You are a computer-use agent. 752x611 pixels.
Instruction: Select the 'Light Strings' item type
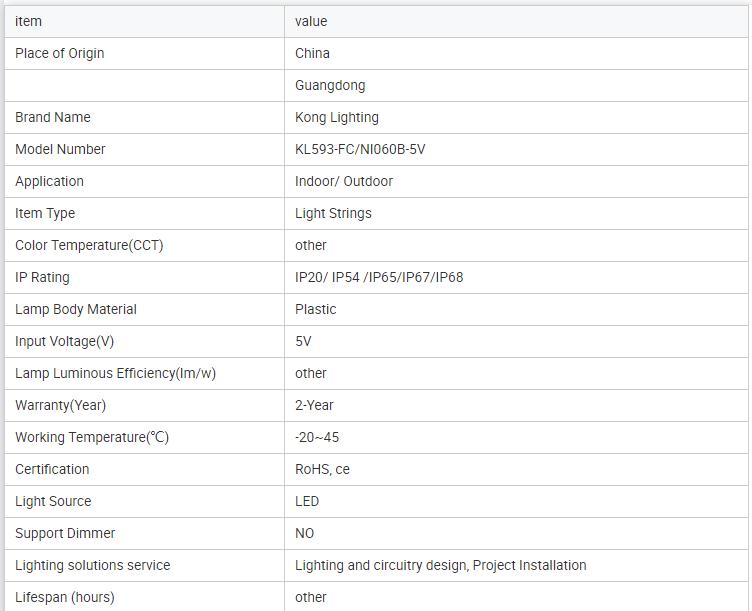tap(333, 213)
